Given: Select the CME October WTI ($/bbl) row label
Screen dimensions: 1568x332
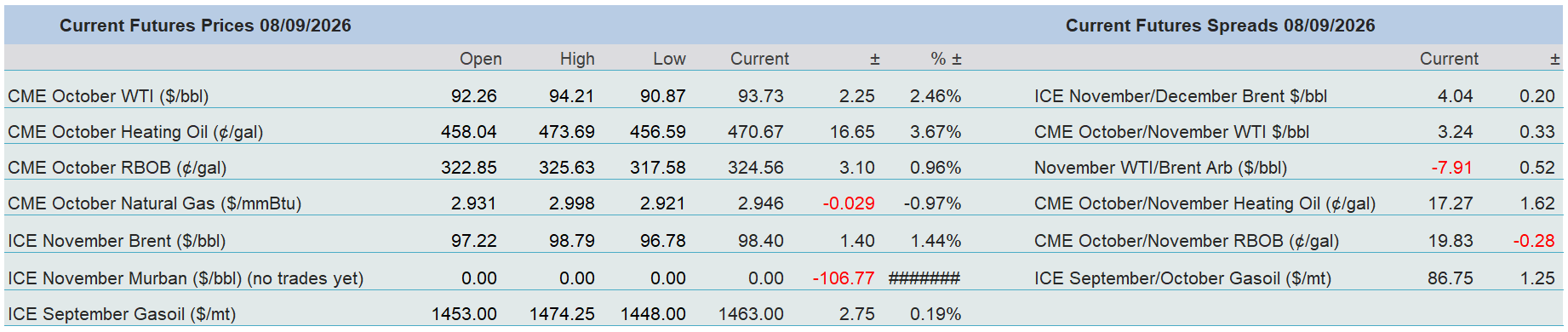Looking at the screenshot, I should [108, 96].
